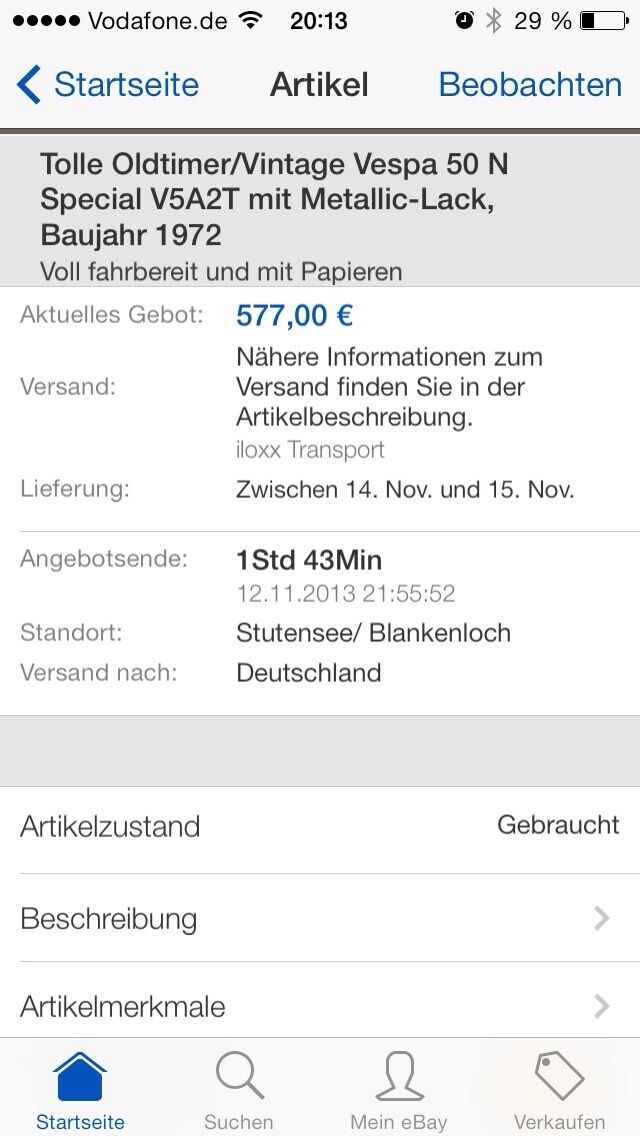Image resolution: width=640 pixels, height=1136 pixels.
Task: Tap the Bluetooth icon in status bar
Action: pyautogui.click(x=493, y=20)
